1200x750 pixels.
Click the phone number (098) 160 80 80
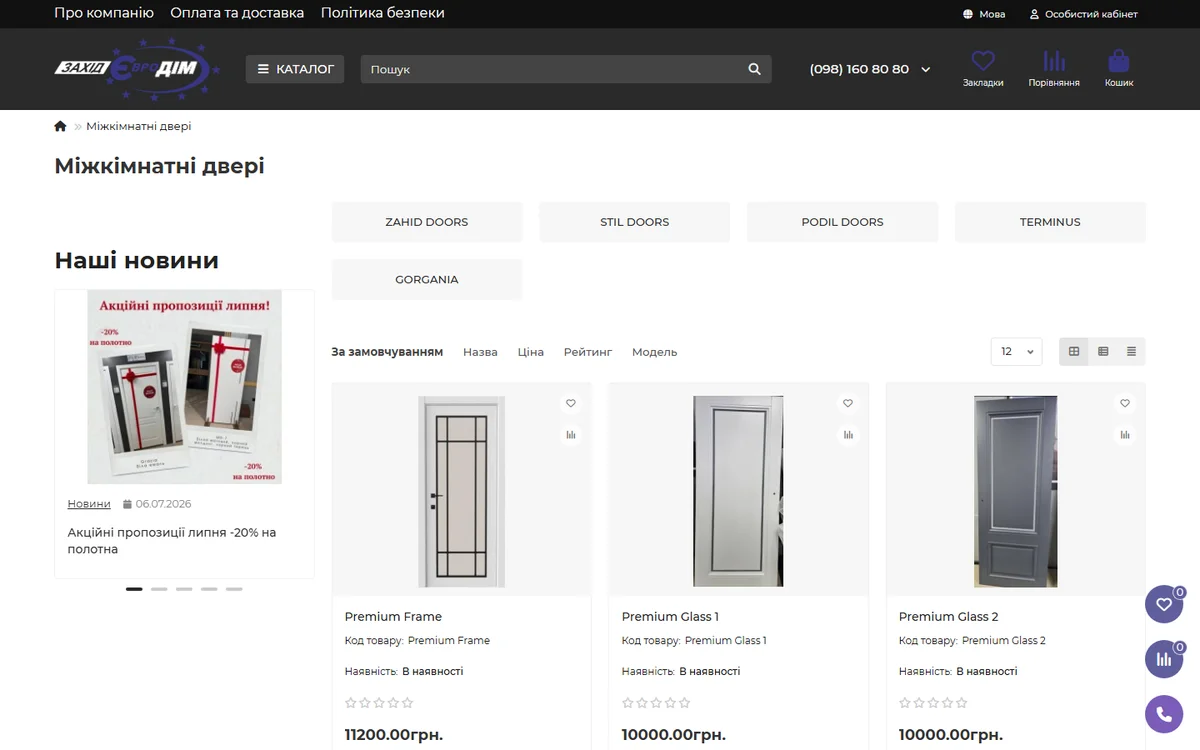pos(859,69)
